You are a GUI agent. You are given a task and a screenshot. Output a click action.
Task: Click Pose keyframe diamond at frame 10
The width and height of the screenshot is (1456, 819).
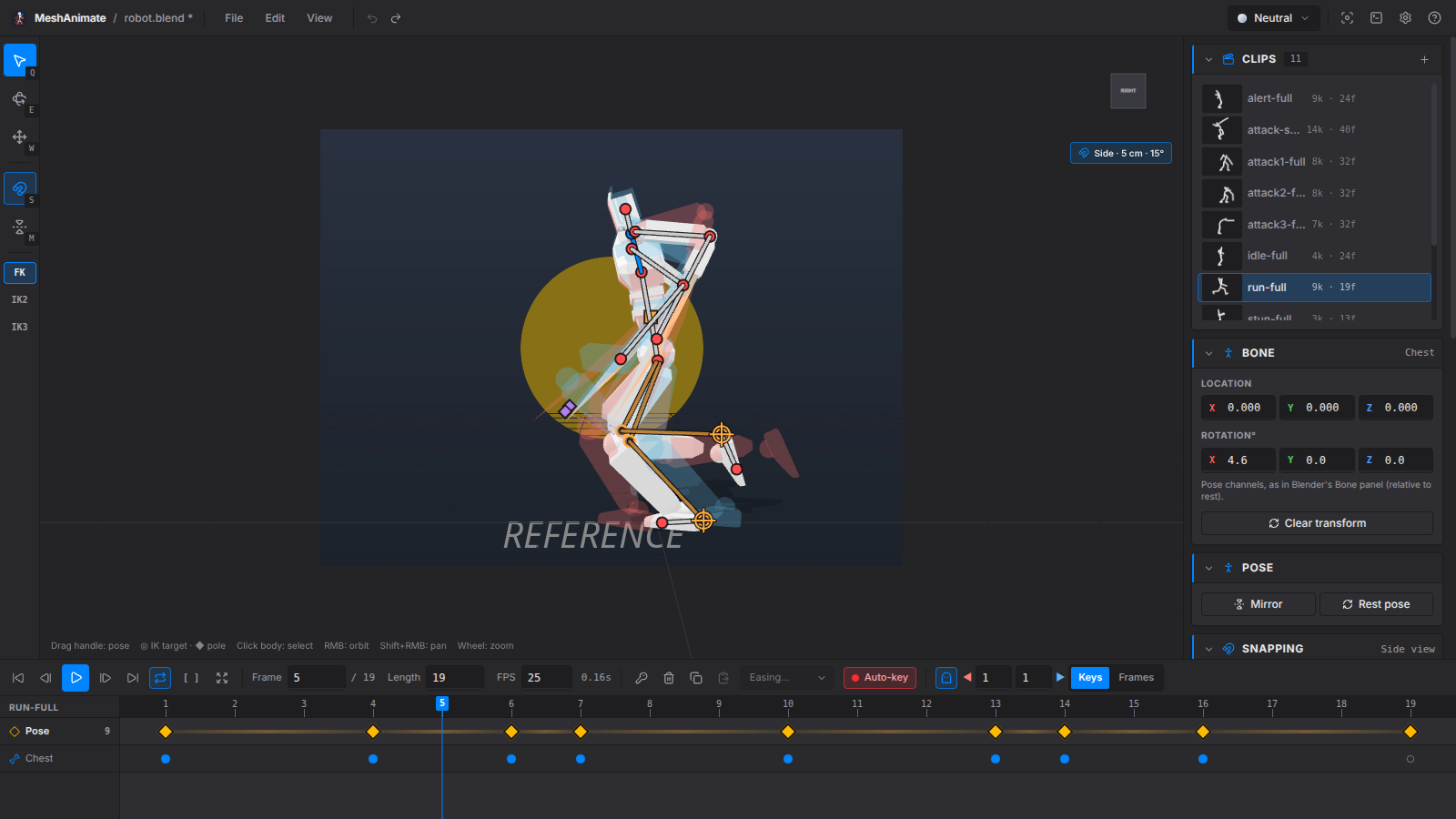click(x=788, y=732)
